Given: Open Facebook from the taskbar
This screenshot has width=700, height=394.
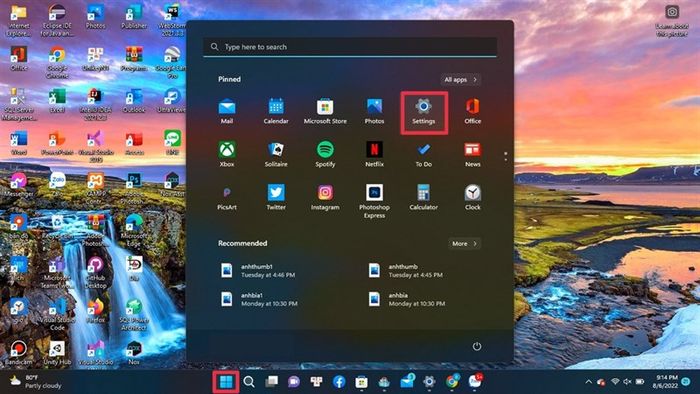Looking at the screenshot, I should click(339, 382).
